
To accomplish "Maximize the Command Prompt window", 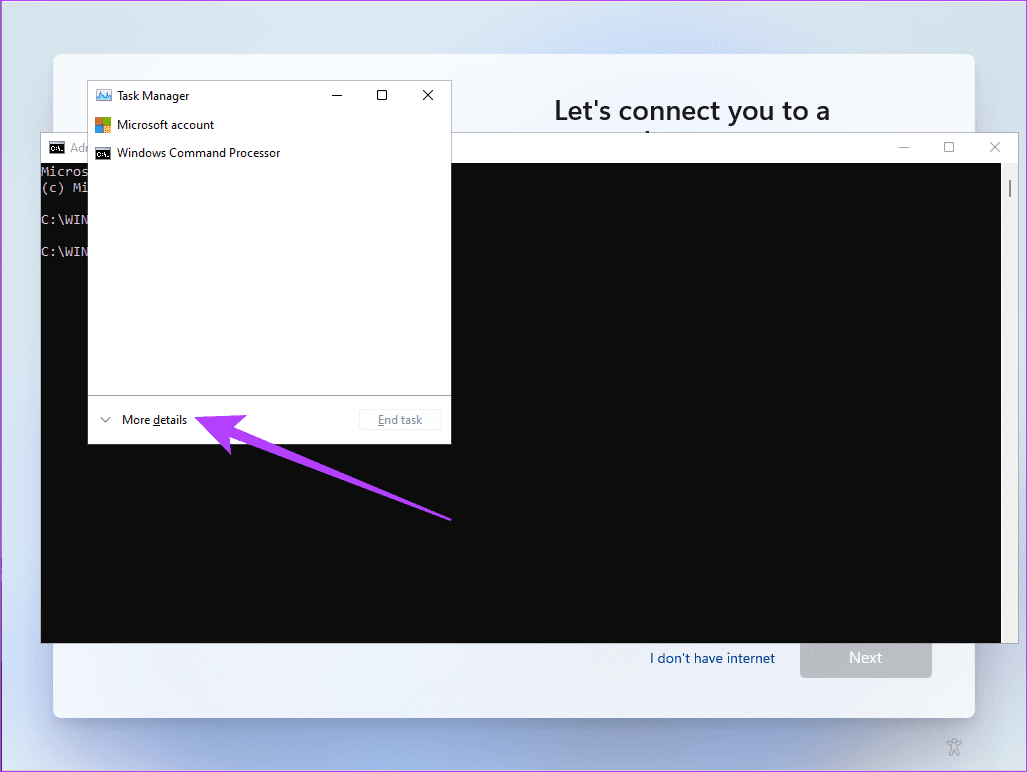I will 949,147.
